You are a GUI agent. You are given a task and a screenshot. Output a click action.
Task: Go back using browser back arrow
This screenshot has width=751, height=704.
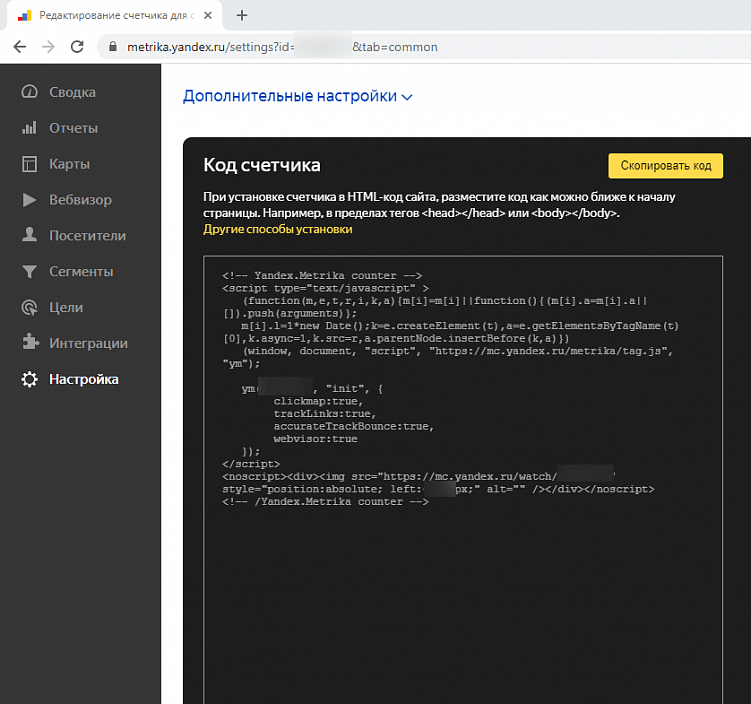pyautogui.click(x=20, y=46)
